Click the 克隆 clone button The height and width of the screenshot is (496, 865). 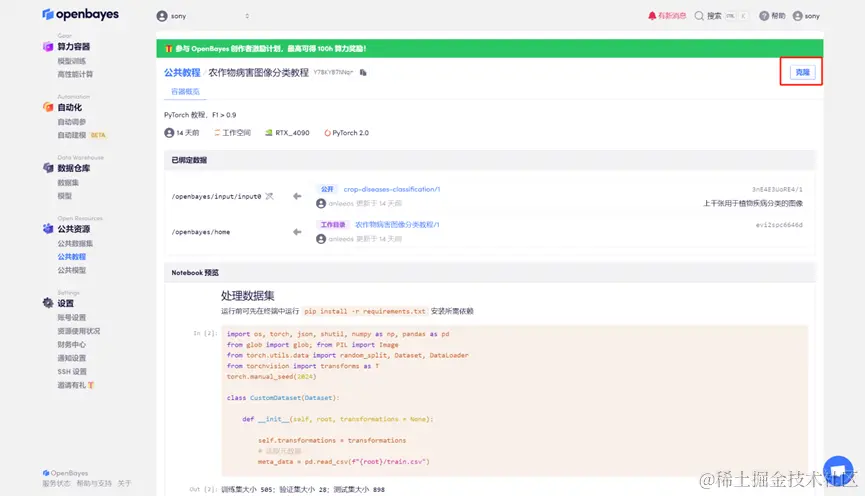(802, 72)
